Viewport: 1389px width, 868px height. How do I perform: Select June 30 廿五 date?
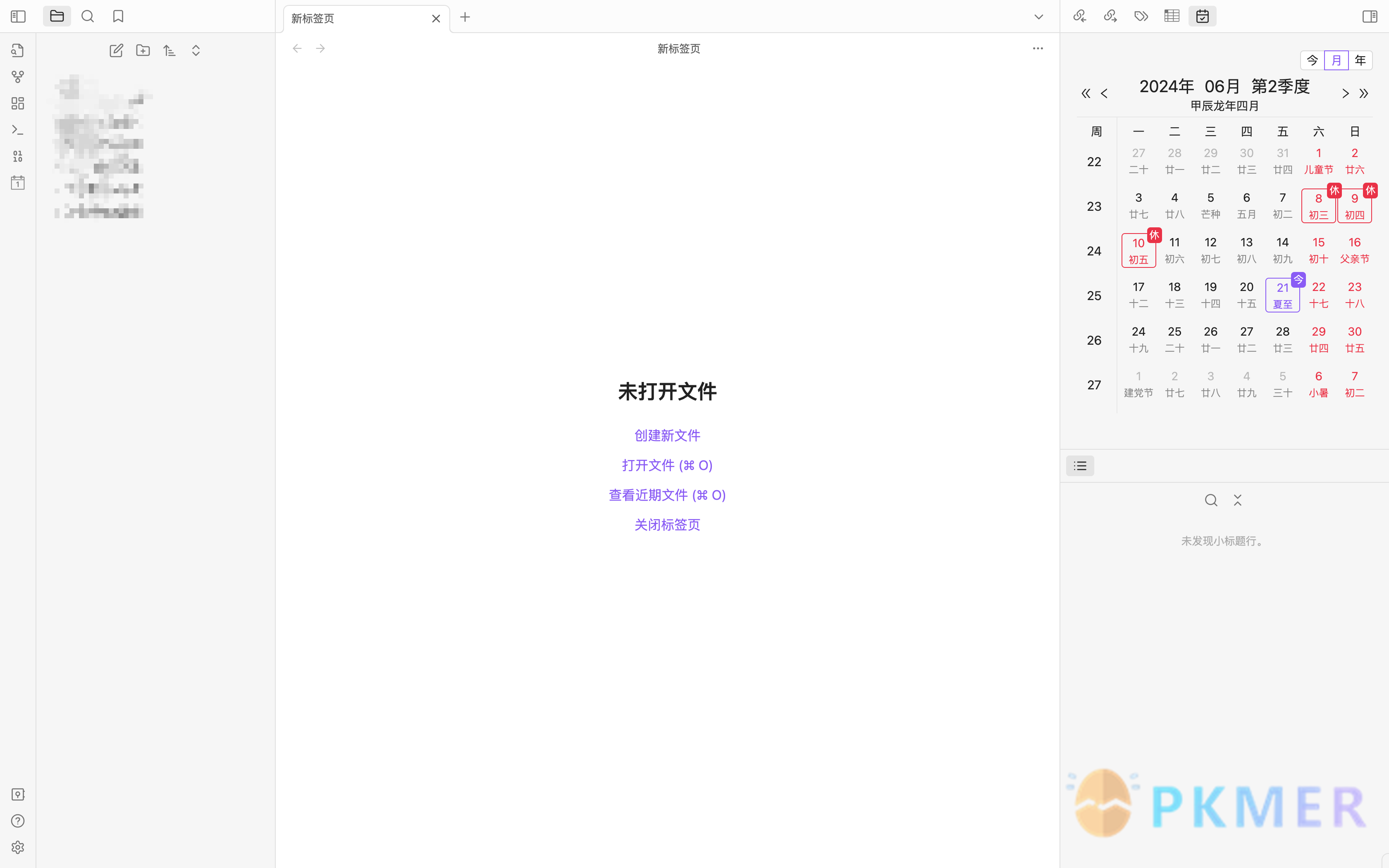(x=1355, y=340)
